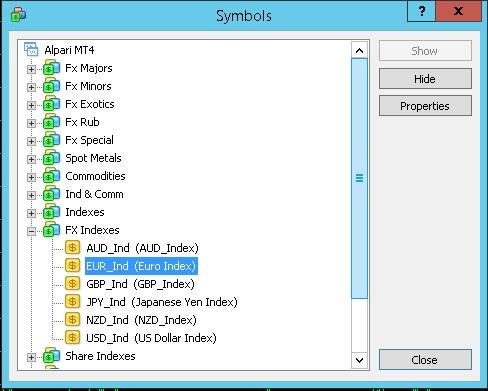This screenshot has width=488, height=391.
Task: Click the Fx Exotics group folder icon
Action: (x=51, y=104)
